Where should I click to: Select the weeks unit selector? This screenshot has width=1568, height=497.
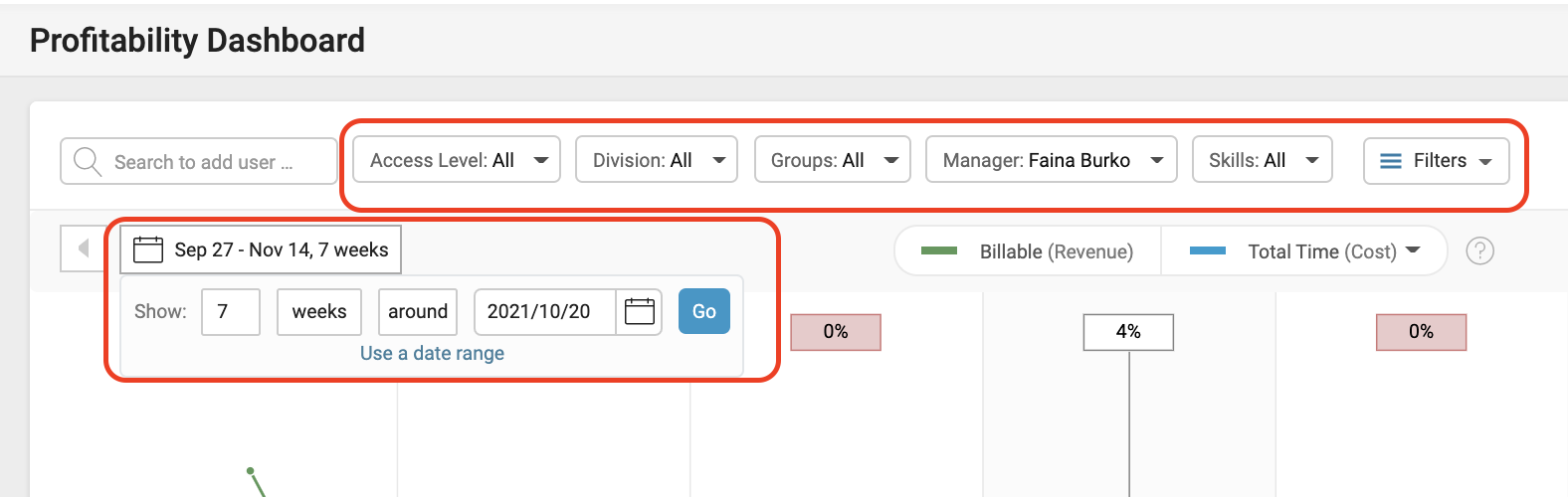(x=319, y=312)
